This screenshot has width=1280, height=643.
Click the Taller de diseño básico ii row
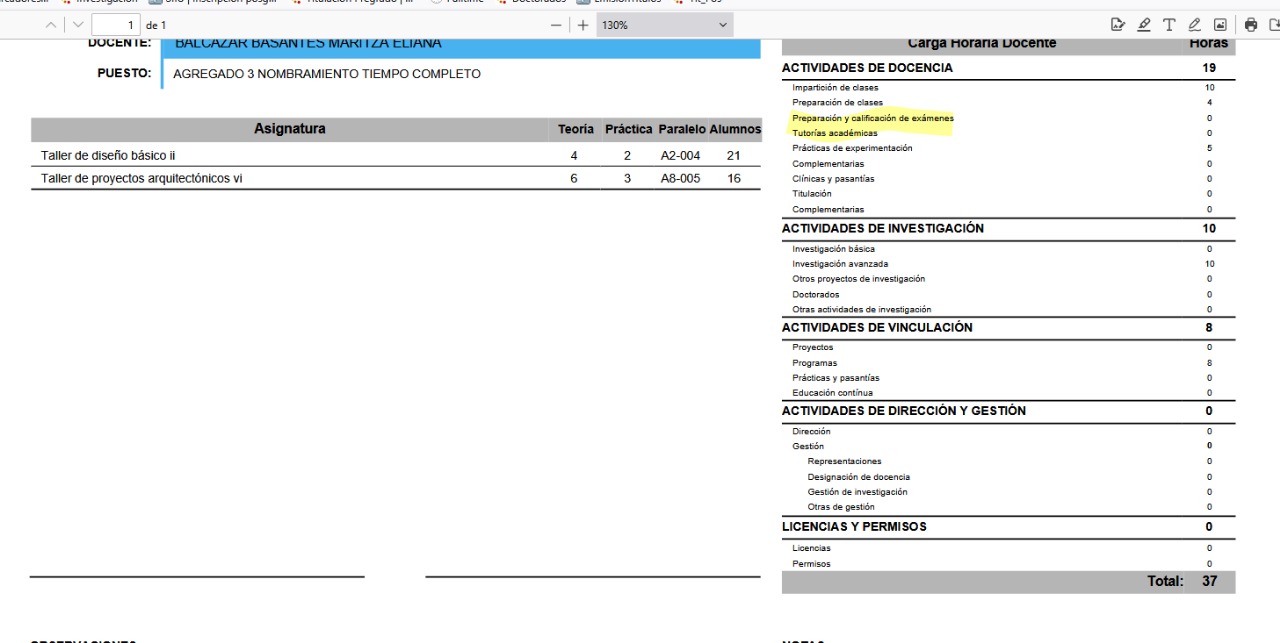pyautogui.click(x=396, y=156)
